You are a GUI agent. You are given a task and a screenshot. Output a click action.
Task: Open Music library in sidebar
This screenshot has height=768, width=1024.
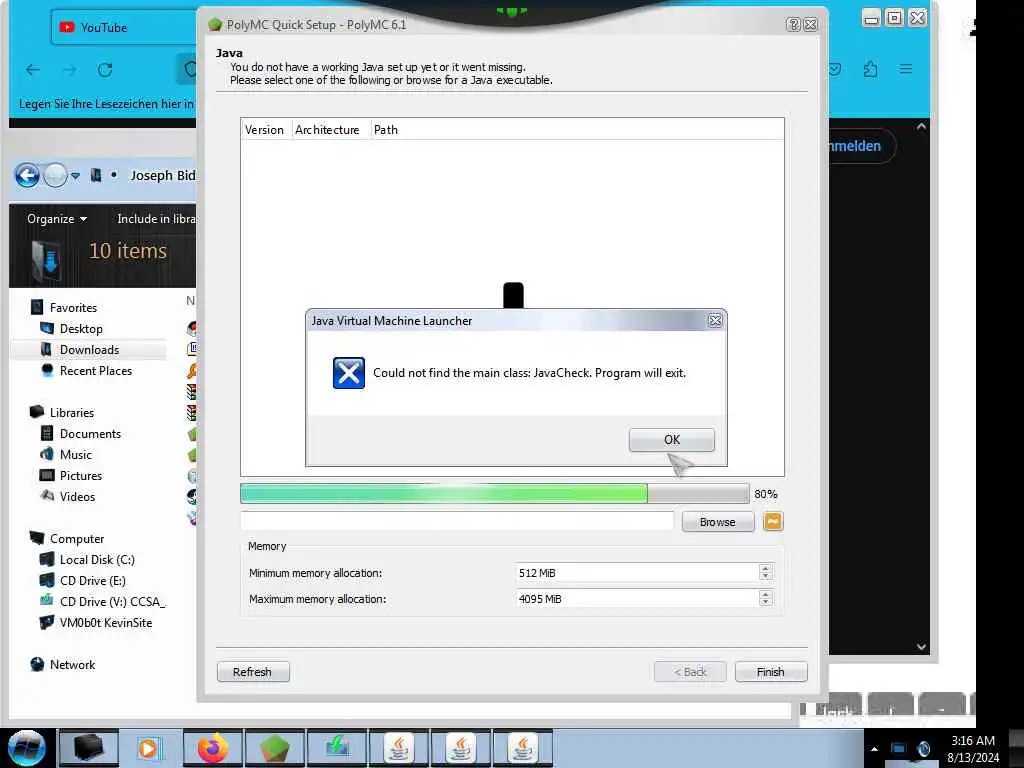click(x=76, y=455)
